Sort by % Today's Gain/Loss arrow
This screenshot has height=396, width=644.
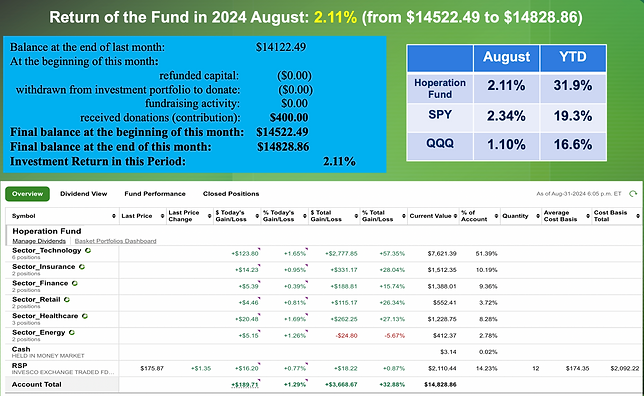pos(305,216)
